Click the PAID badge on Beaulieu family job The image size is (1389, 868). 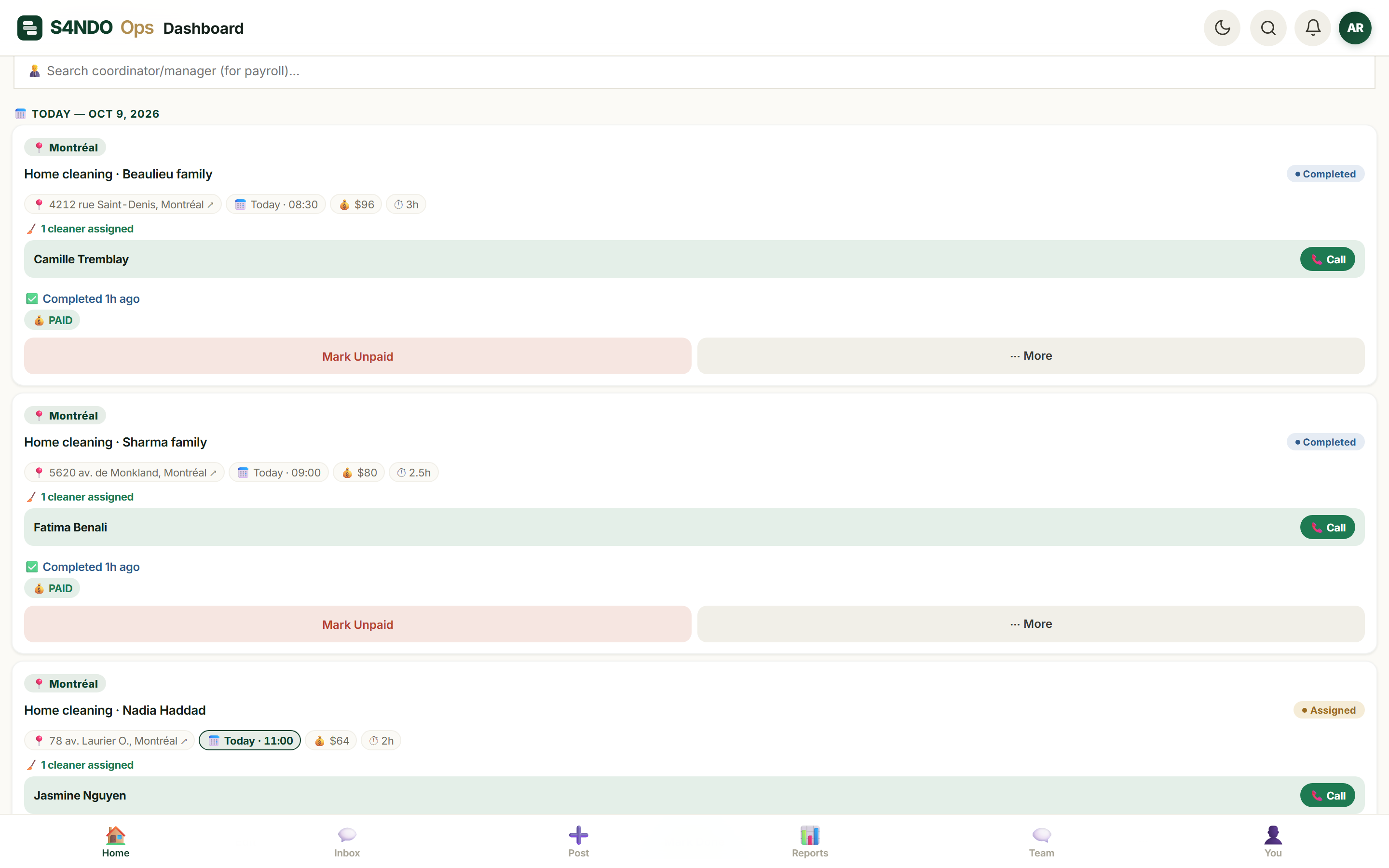[52, 320]
